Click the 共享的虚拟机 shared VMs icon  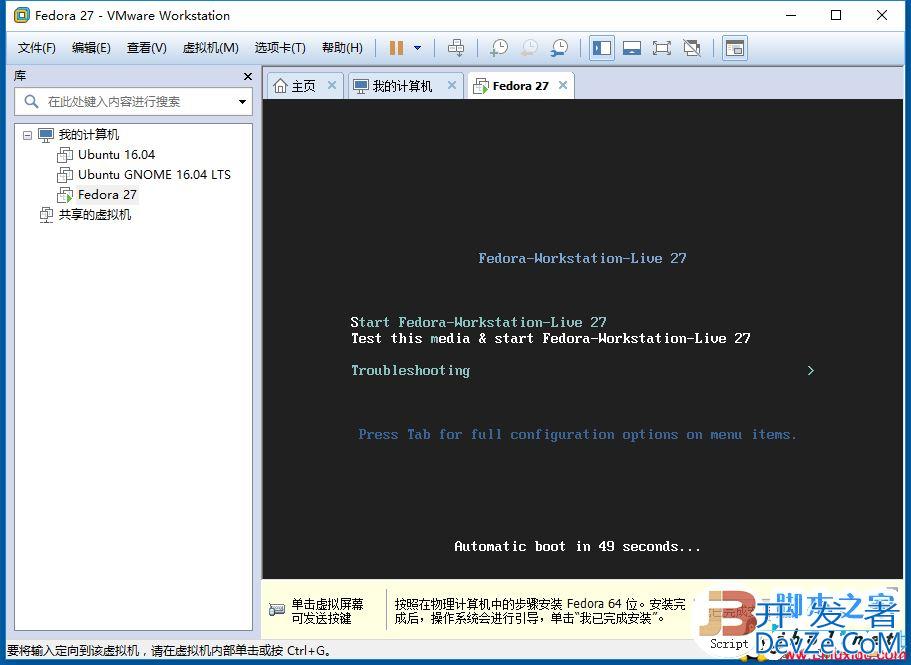[x=46, y=215]
